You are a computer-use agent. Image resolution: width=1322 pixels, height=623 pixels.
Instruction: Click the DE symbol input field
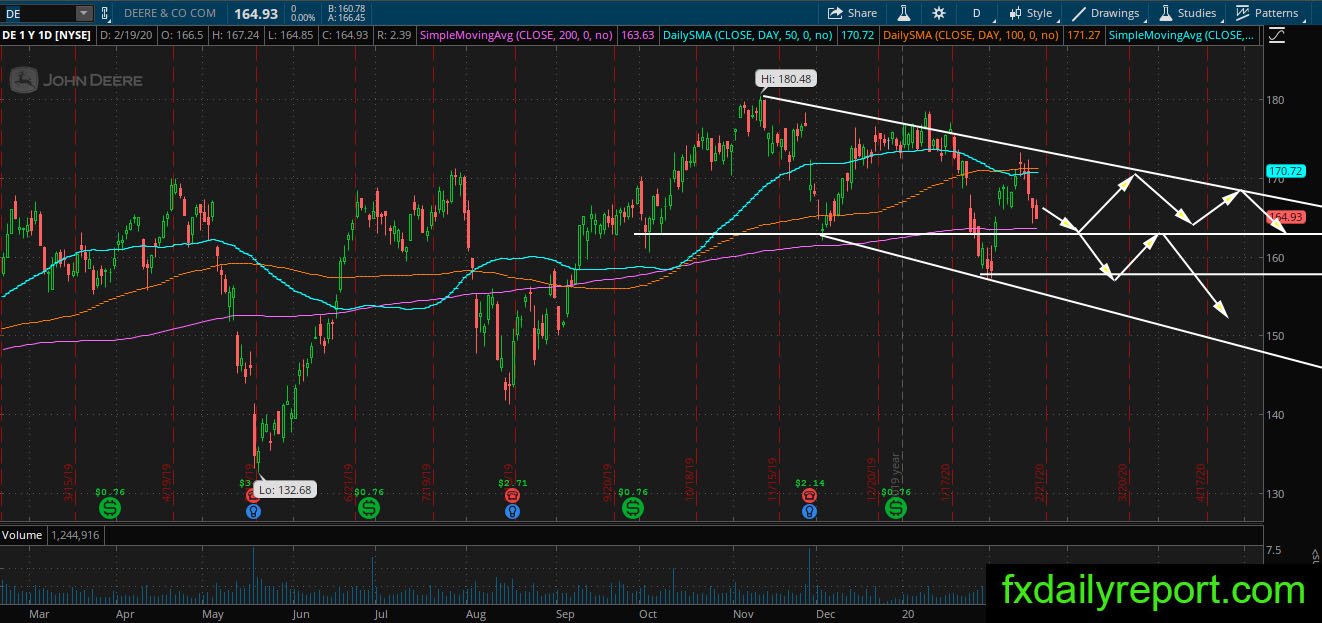(x=38, y=13)
